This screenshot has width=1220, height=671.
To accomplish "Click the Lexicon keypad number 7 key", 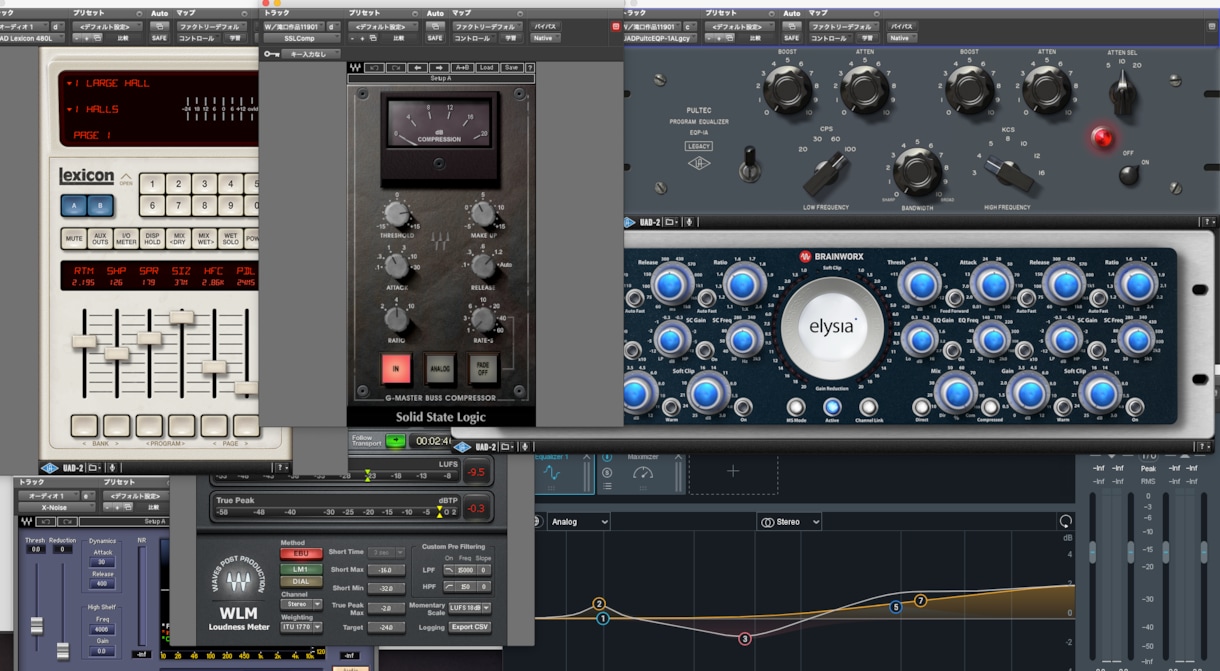I will (179, 207).
